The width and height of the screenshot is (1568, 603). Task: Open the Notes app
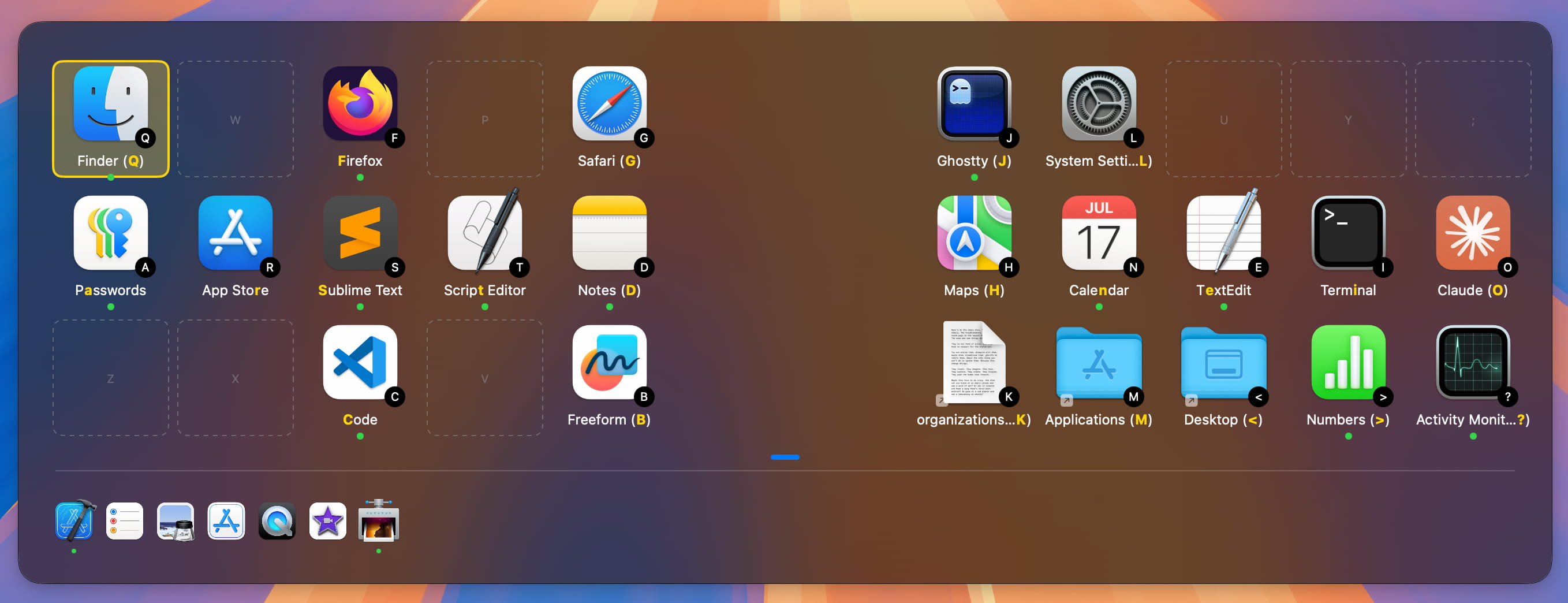pyautogui.click(x=608, y=233)
